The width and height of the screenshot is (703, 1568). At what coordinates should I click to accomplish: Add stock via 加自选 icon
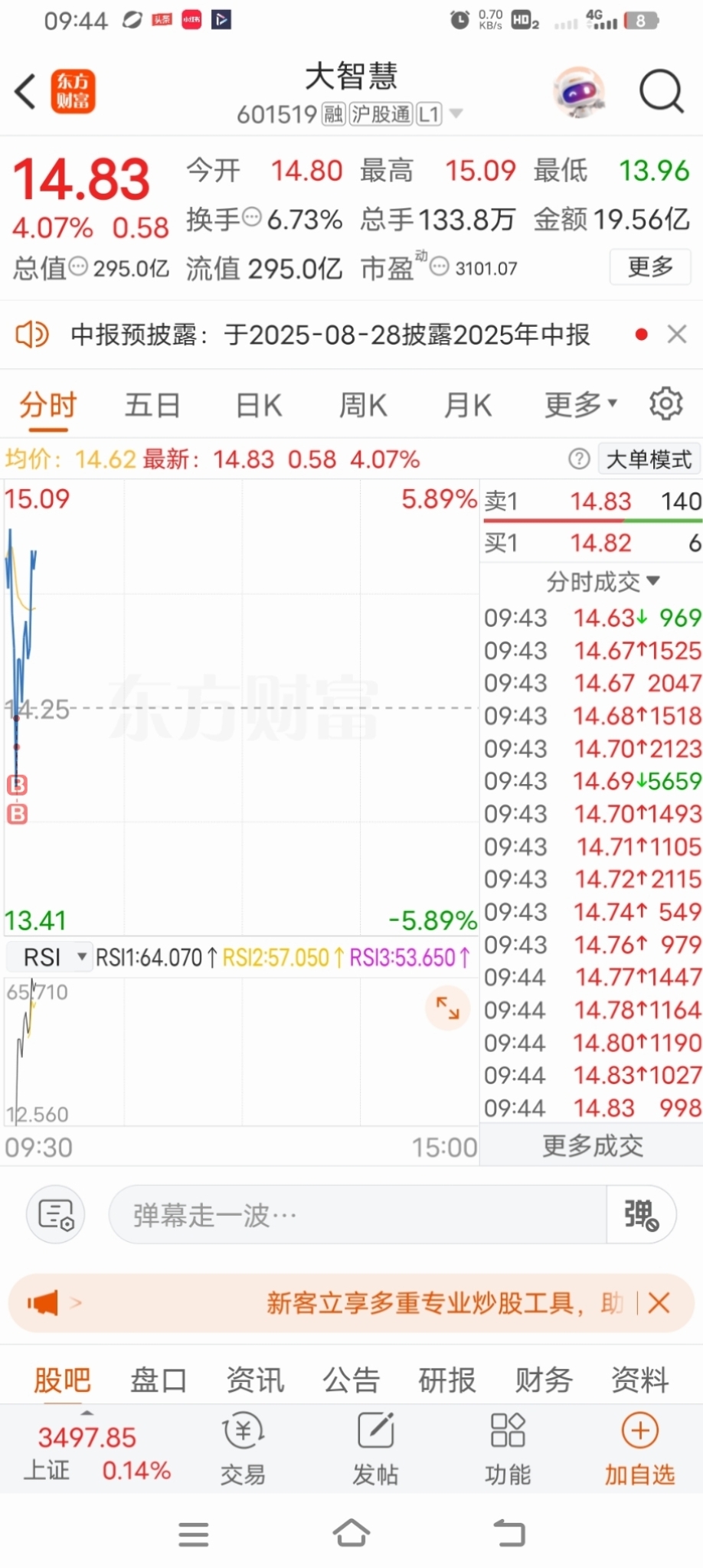click(639, 1449)
